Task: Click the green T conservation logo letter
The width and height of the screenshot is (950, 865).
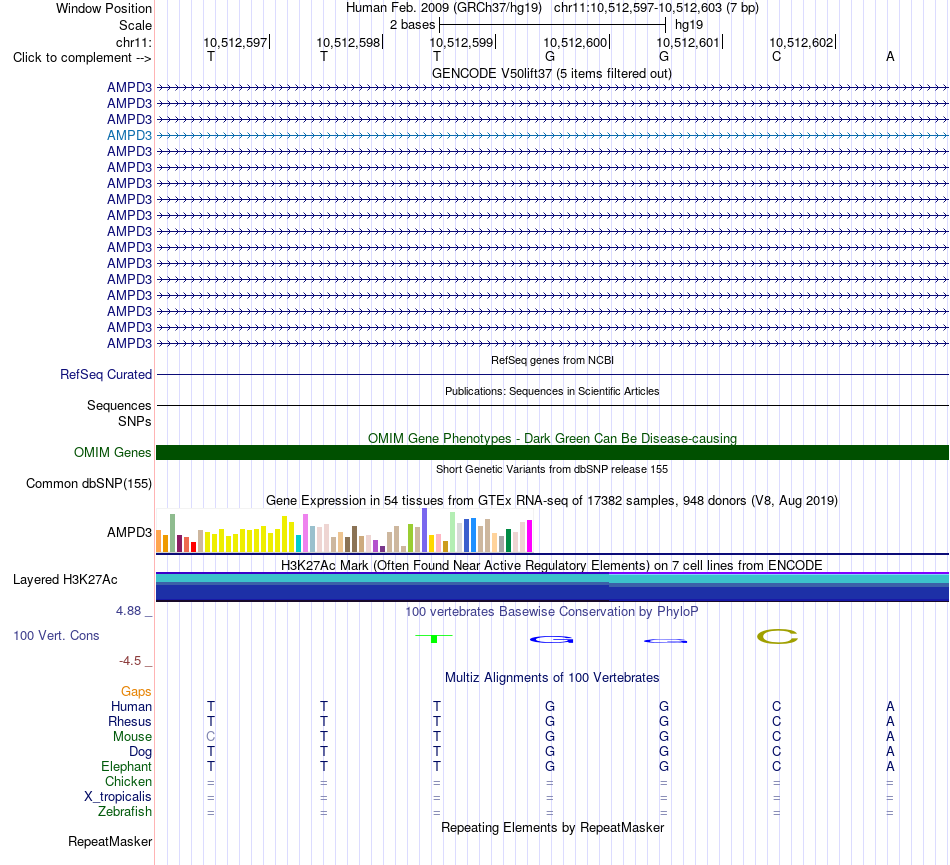Action: [434, 638]
